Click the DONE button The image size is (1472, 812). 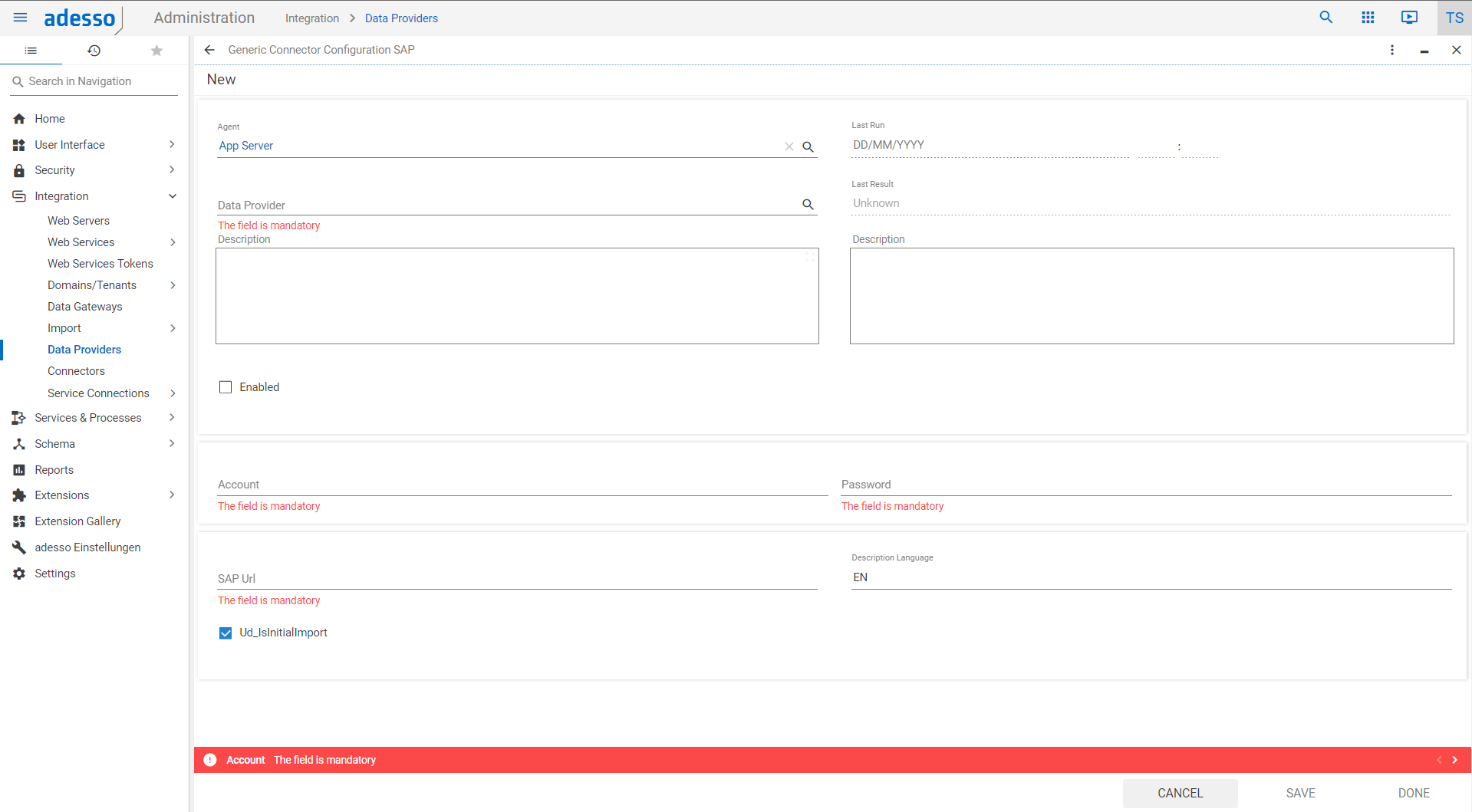[1414, 793]
